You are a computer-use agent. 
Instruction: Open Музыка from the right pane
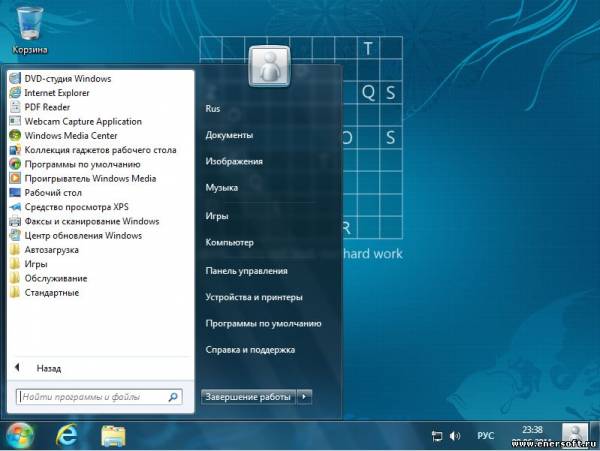222,187
